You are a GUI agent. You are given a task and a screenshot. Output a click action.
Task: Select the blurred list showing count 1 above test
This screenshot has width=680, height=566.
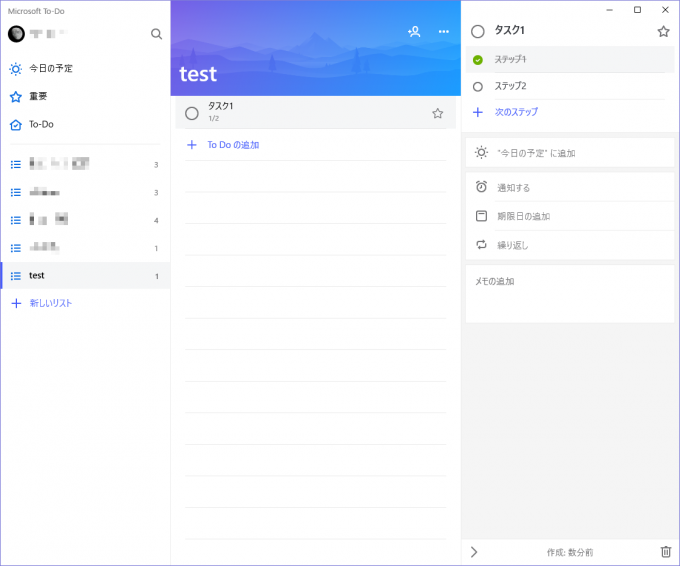(85, 248)
